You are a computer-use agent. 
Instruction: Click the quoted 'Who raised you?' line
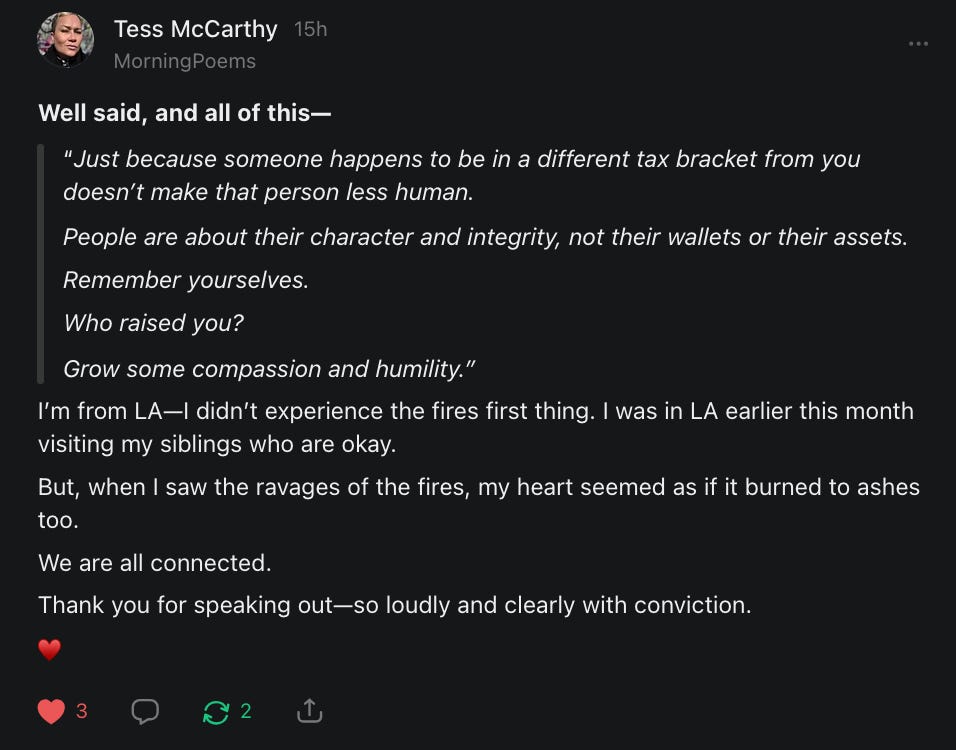click(153, 323)
